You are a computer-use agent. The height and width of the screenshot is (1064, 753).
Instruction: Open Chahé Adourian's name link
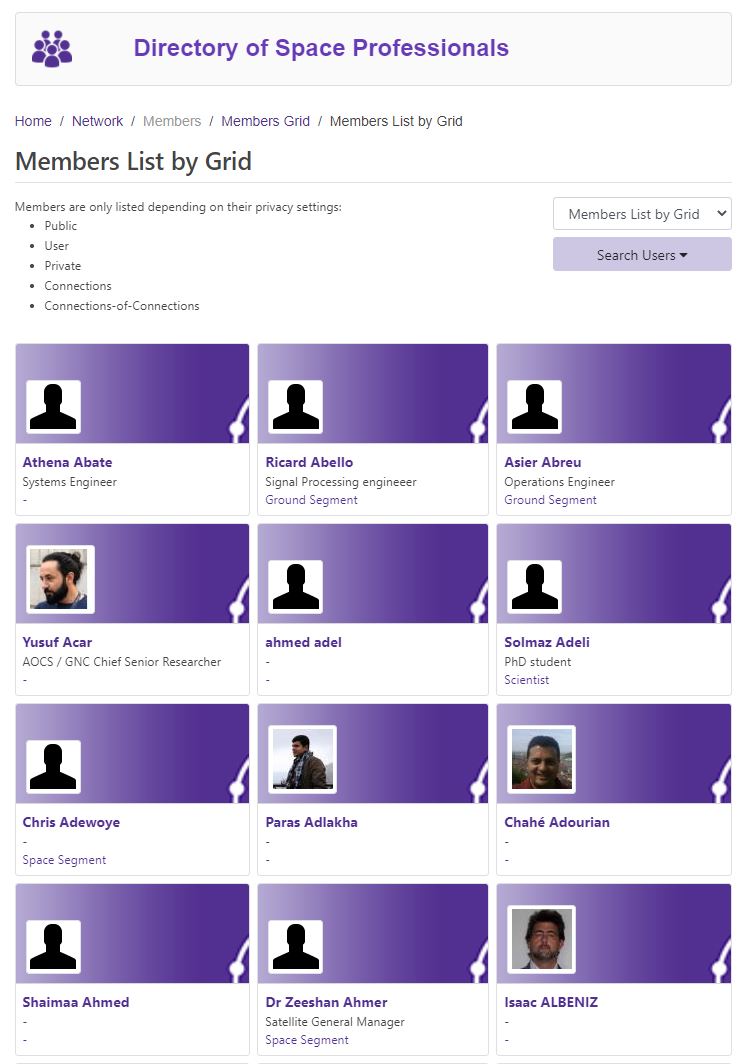557,822
